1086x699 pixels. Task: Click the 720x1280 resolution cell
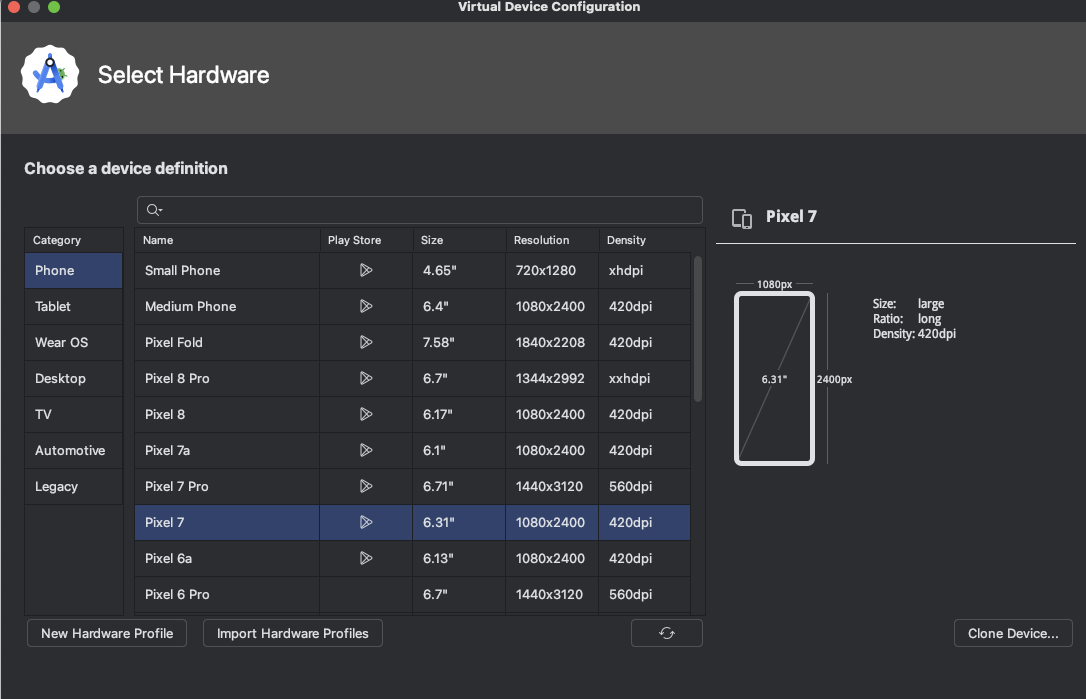pyautogui.click(x=552, y=270)
